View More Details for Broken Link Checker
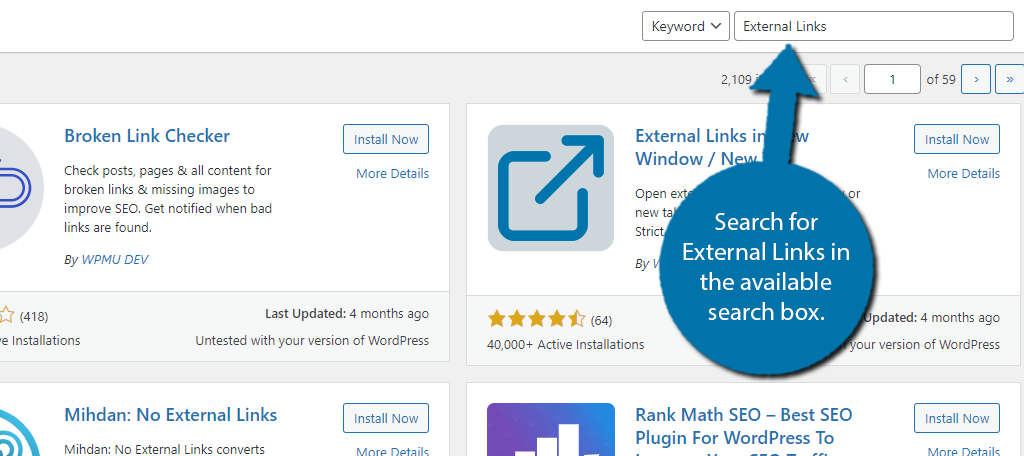This screenshot has width=1024, height=456. click(x=392, y=173)
